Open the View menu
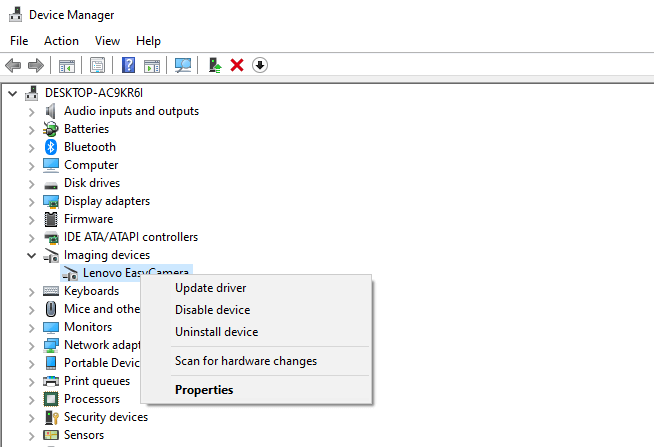The height and width of the screenshot is (447, 654). [107, 41]
